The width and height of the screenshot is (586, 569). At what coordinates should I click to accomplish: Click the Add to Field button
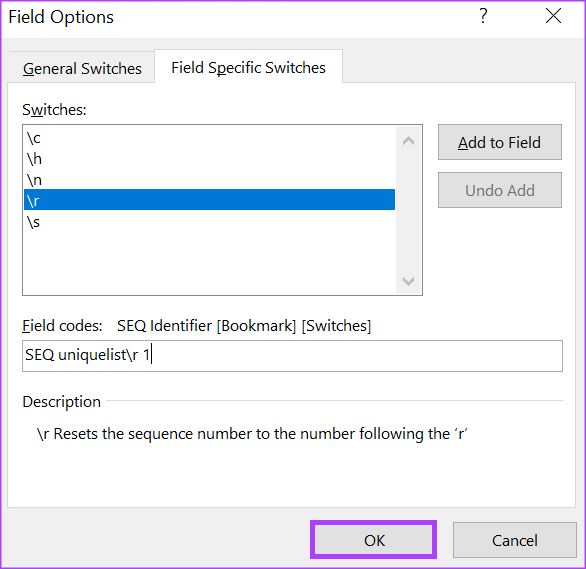(x=500, y=142)
